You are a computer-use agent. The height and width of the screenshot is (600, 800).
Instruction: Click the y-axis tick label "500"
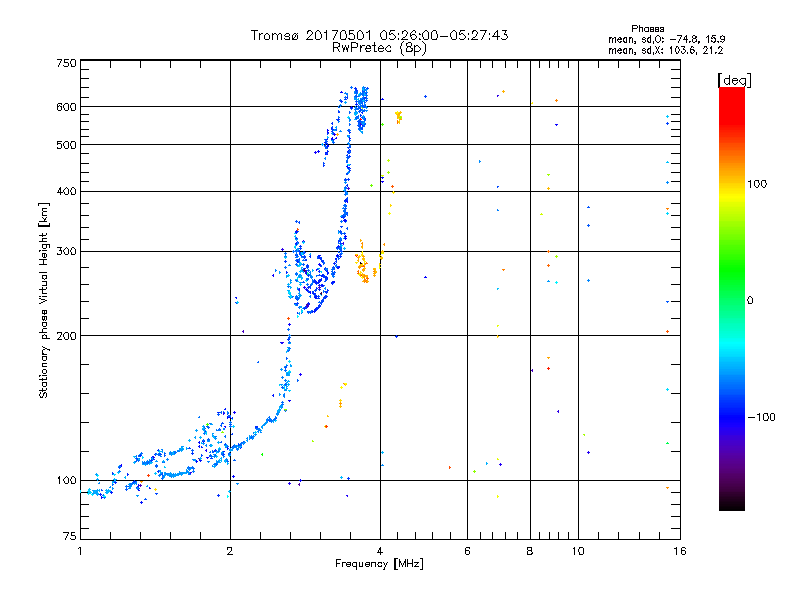[66, 145]
